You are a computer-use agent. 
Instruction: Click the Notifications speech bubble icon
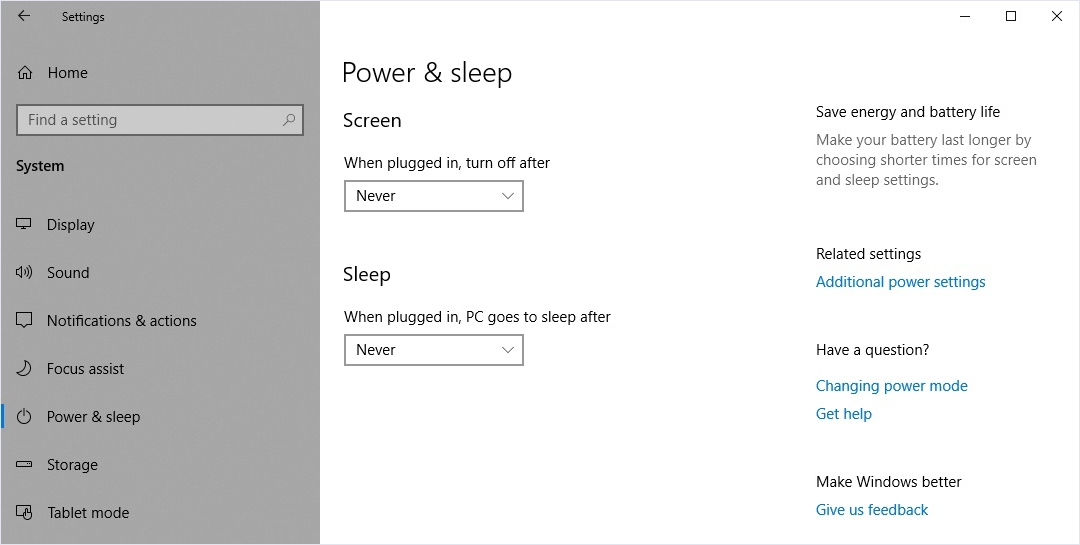click(x=24, y=320)
